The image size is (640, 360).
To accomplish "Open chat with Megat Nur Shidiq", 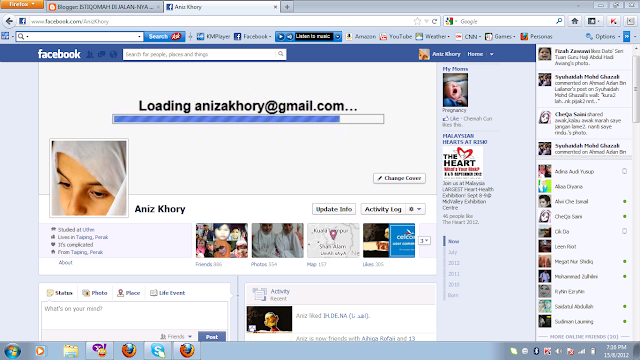I will tap(583, 261).
